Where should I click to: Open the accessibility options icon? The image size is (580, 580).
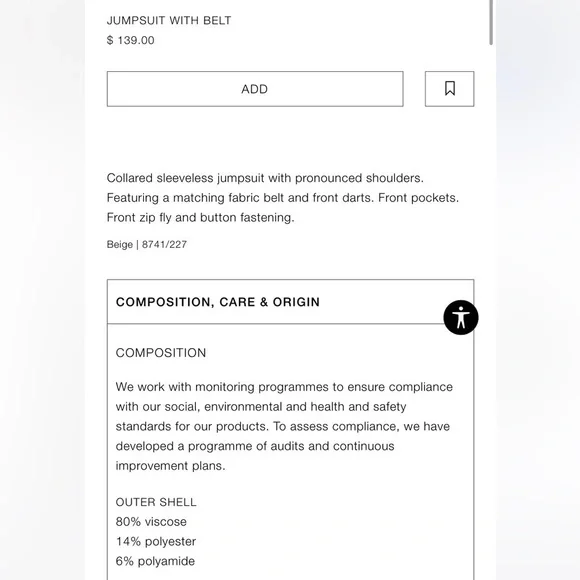pos(461,317)
